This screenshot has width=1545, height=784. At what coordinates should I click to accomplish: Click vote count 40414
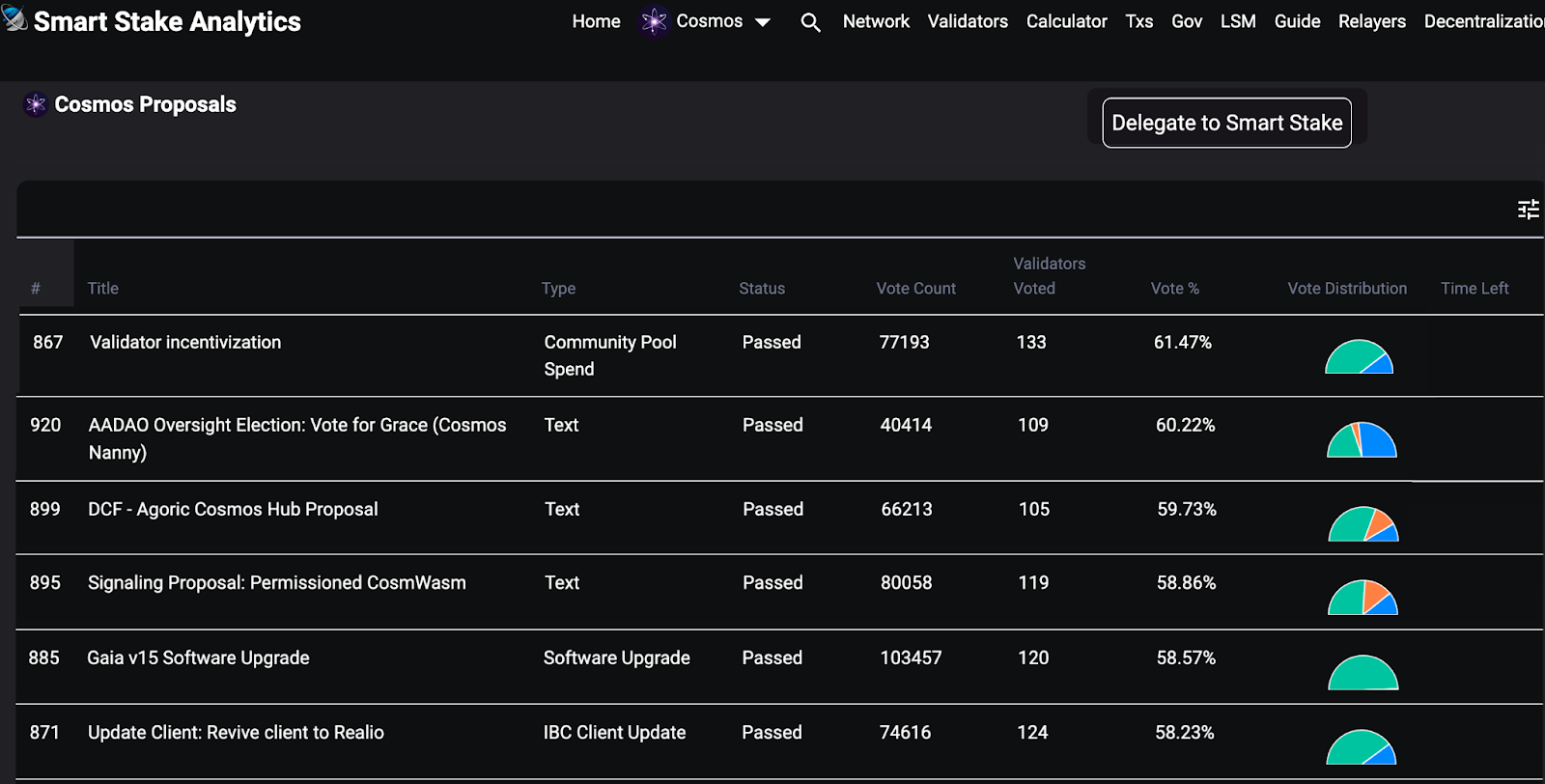point(906,425)
